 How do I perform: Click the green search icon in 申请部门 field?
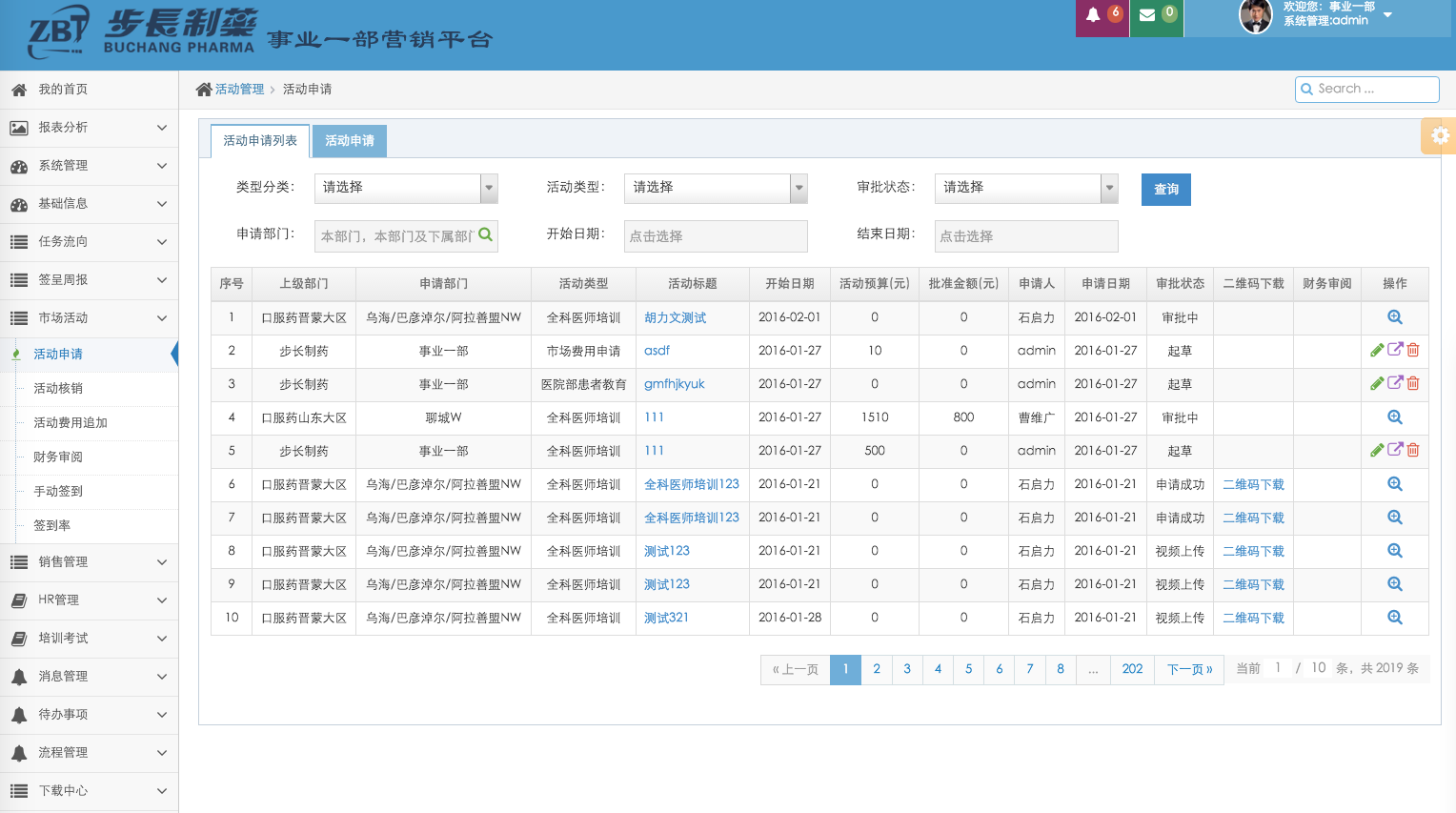[485, 234]
